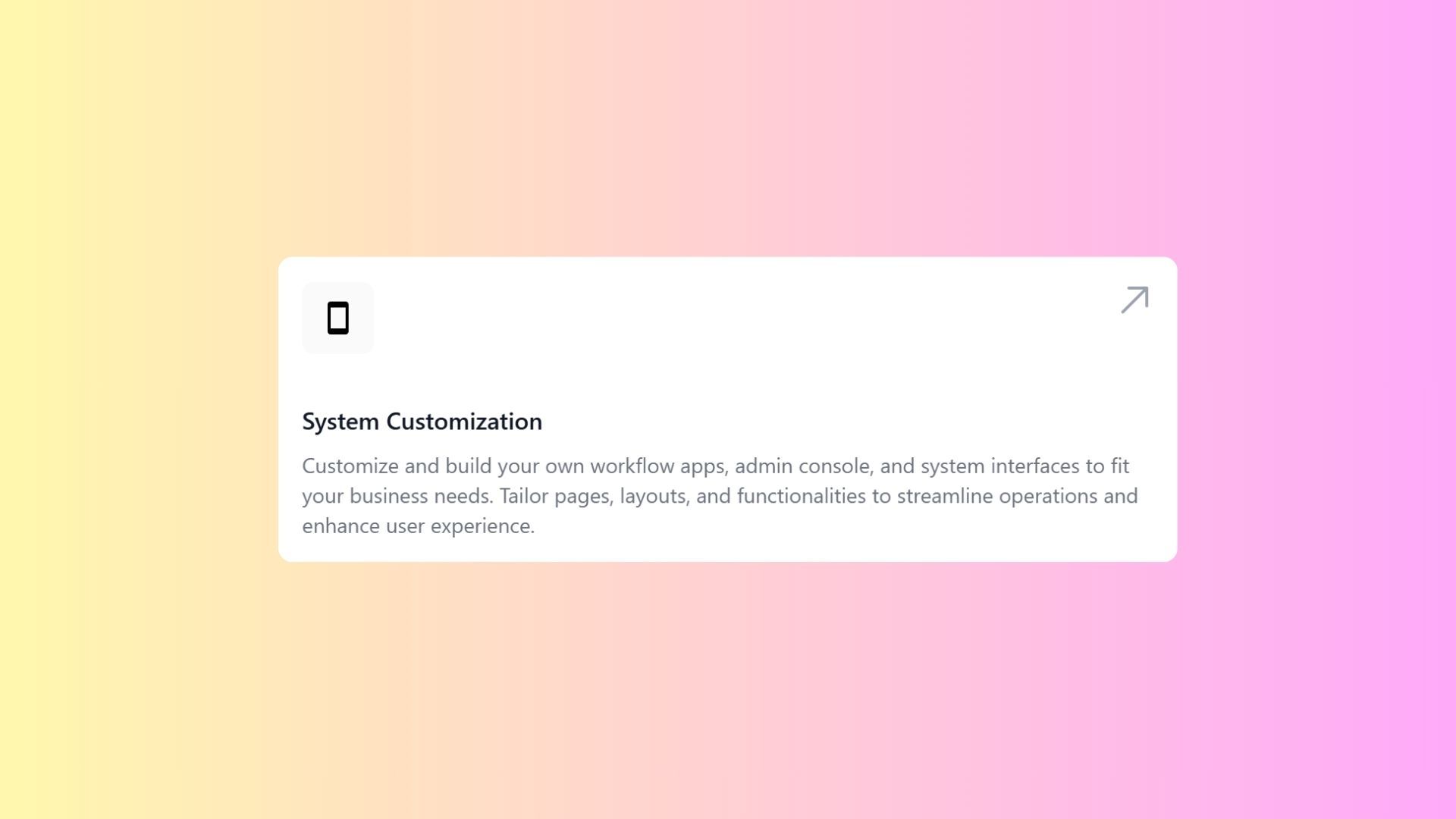Click the empty white space beside the phone icon

click(682, 318)
